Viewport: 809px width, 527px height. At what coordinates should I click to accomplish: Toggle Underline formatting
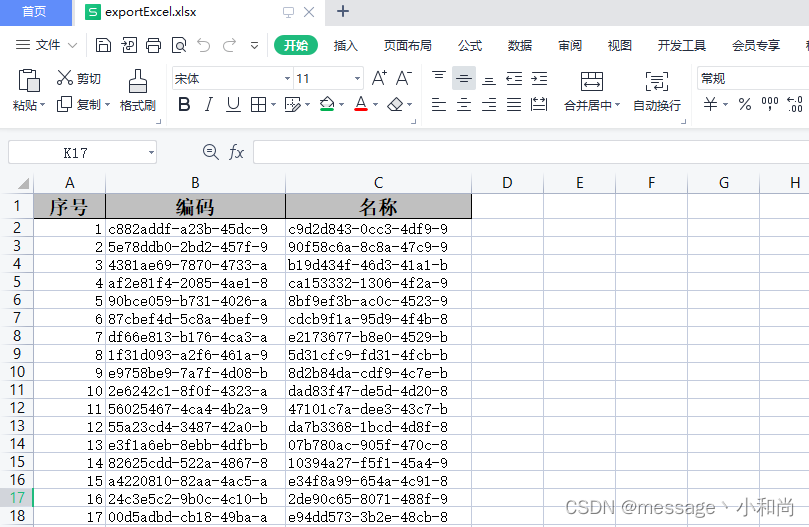pos(233,105)
